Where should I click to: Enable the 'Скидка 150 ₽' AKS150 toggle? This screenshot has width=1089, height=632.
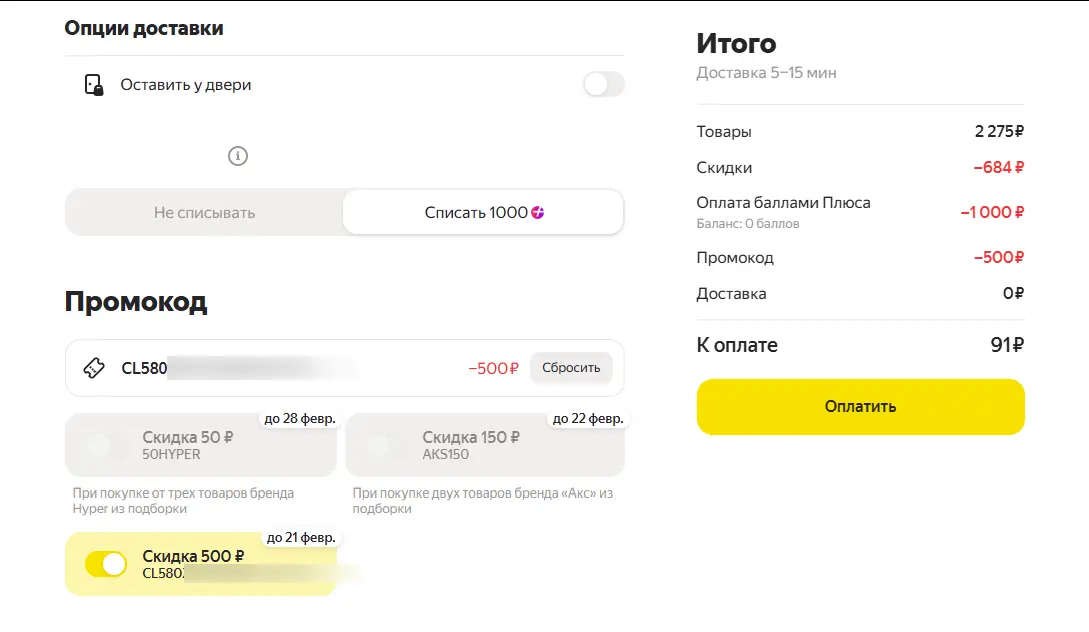pyautogui.click(x=385, y=445)
